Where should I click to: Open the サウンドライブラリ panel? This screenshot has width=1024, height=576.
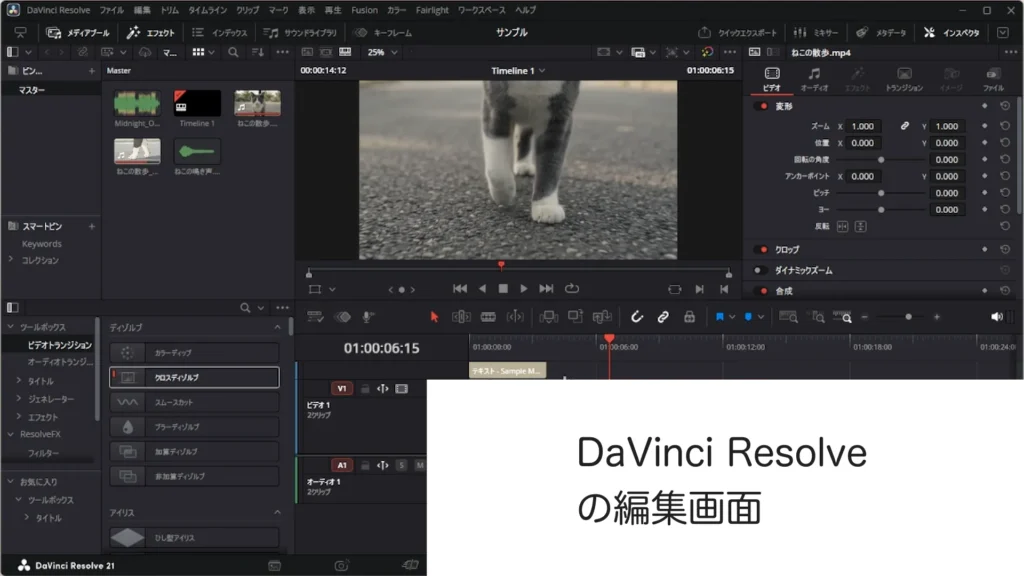[300, 33]
